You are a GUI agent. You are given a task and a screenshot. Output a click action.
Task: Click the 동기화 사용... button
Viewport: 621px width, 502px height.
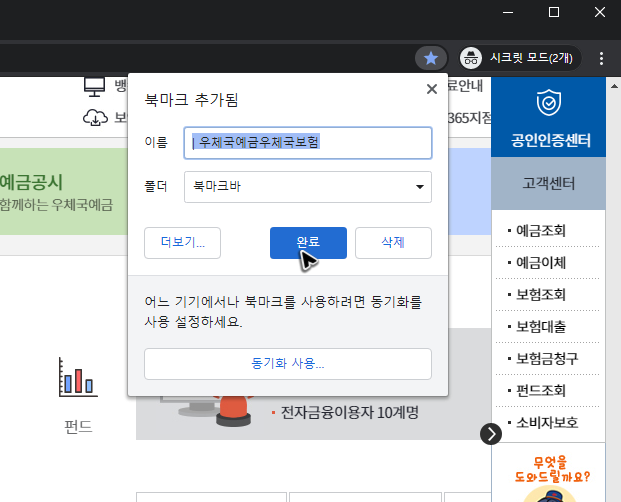[288, 364]
